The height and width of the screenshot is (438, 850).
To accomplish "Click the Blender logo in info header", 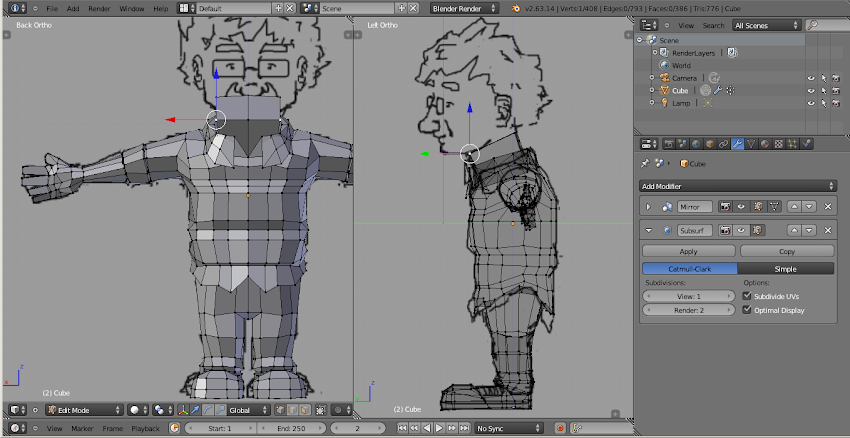I will tap(516, 9).
